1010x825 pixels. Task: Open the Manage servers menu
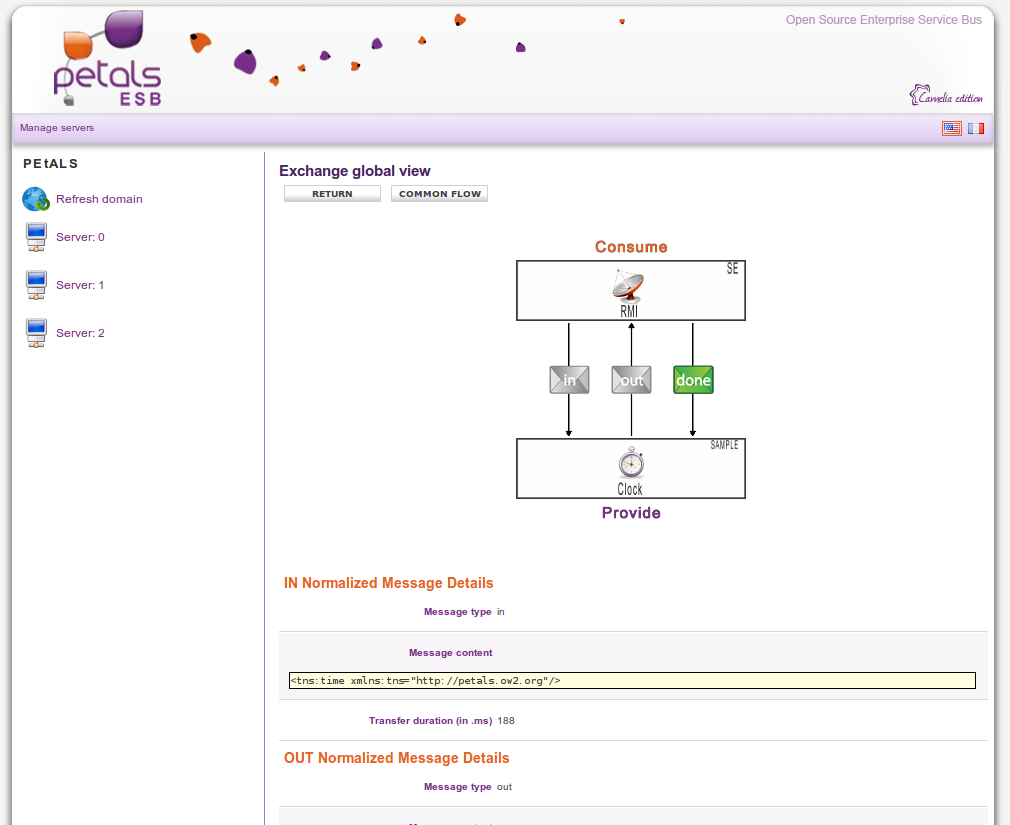57,128
